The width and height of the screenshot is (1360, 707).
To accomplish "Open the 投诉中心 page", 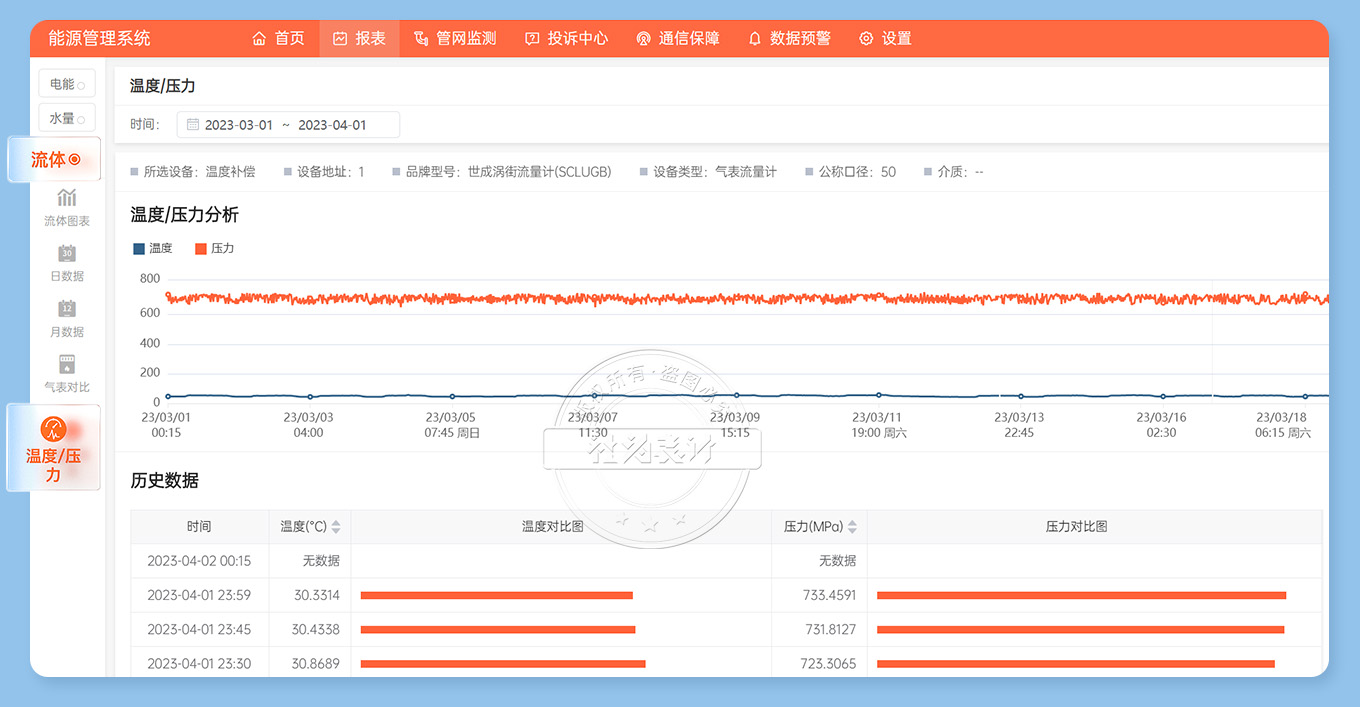I will [566, 39].
